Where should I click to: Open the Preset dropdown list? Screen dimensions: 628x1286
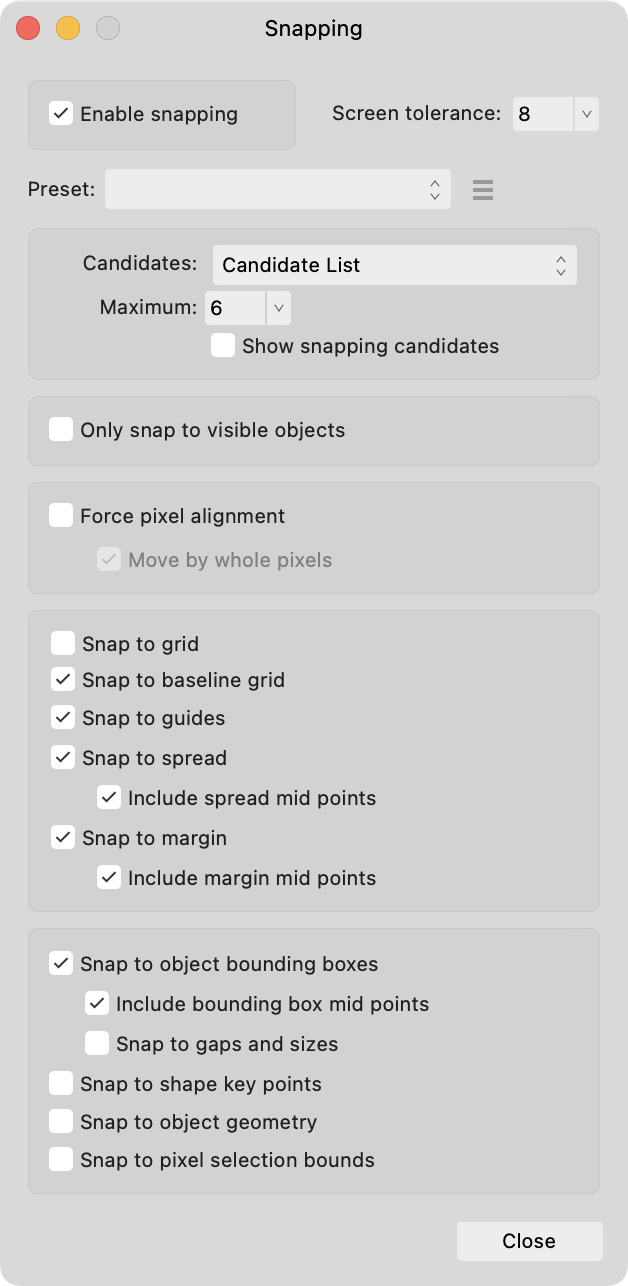point(278,190)
